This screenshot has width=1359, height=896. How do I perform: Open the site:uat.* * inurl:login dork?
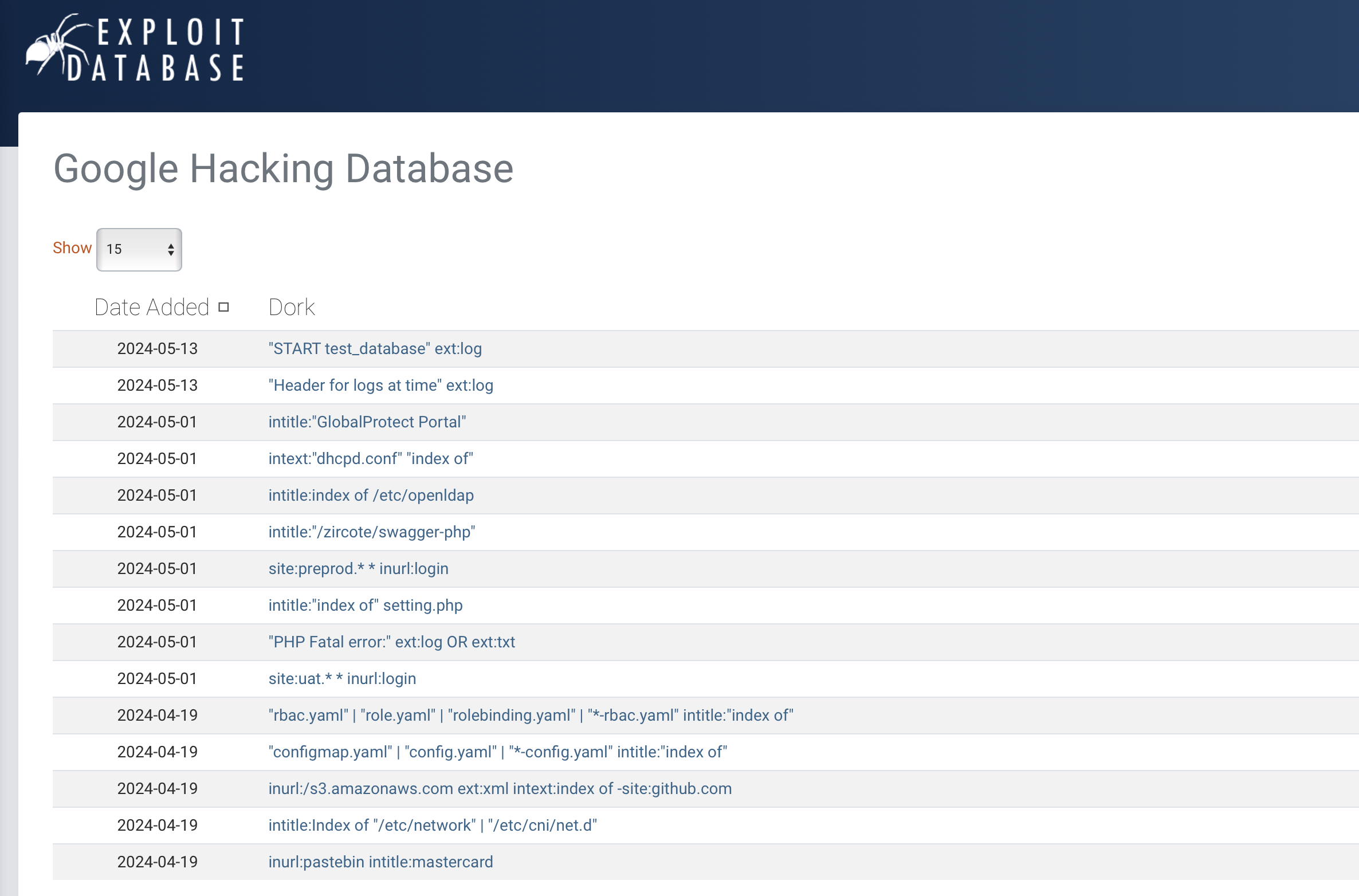[x=342, y=679]
